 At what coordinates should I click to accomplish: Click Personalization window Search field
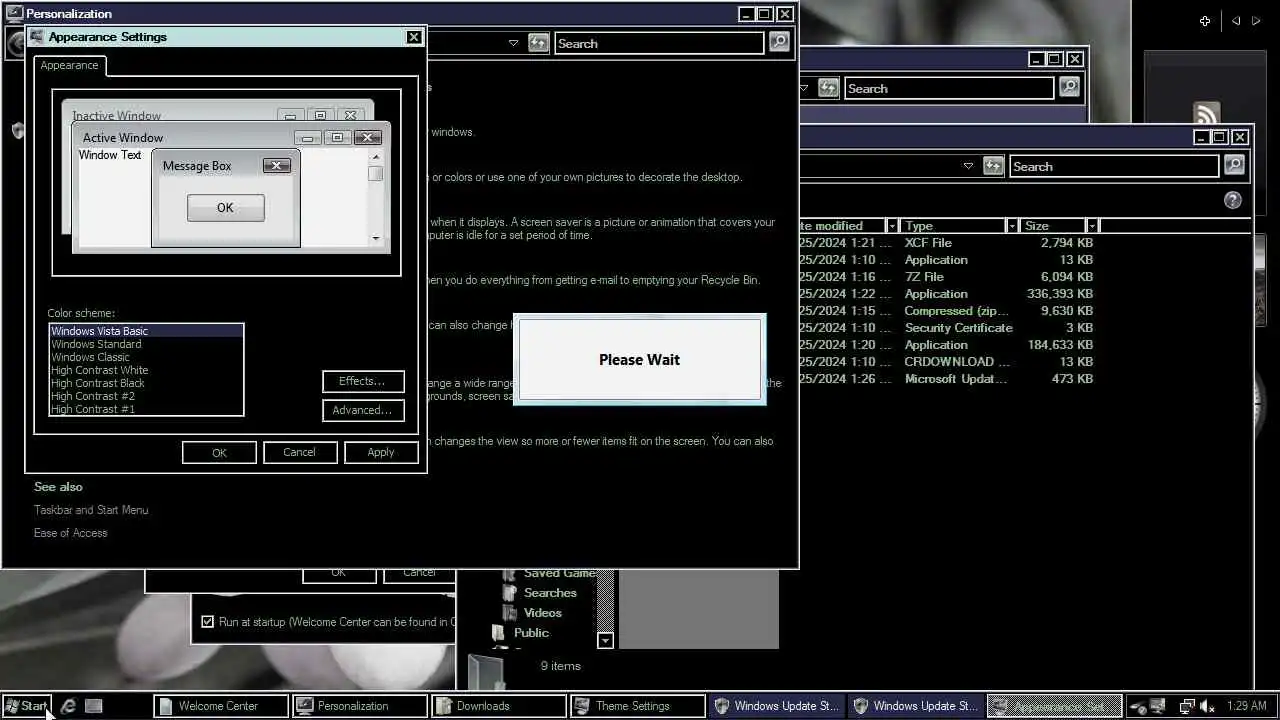click(659, 43)
